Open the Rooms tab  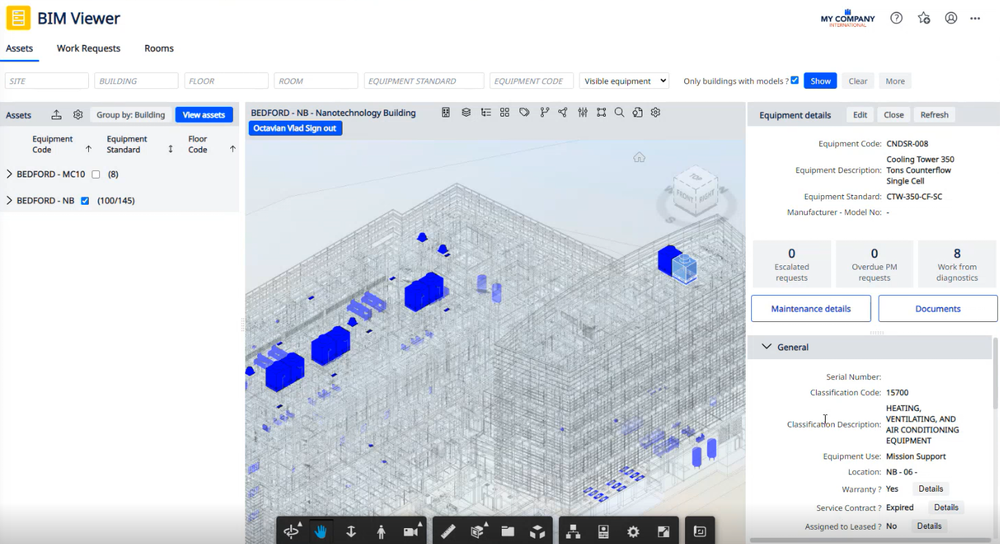click(x=159, y=48)
